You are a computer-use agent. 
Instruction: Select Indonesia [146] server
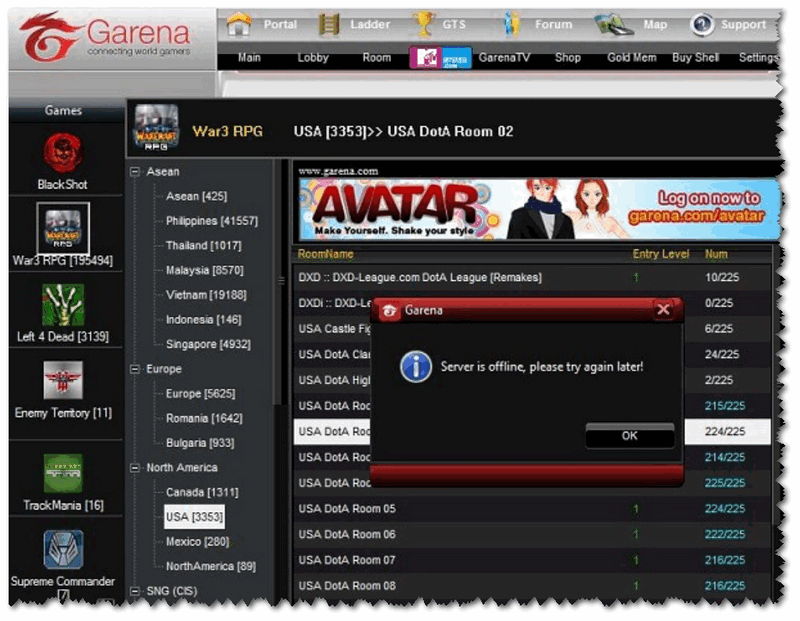coord(204,319)
